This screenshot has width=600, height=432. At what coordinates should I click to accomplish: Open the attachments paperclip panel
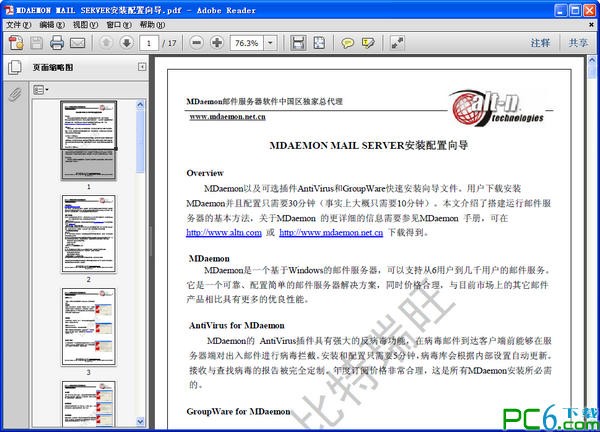[x=15, y=95]
